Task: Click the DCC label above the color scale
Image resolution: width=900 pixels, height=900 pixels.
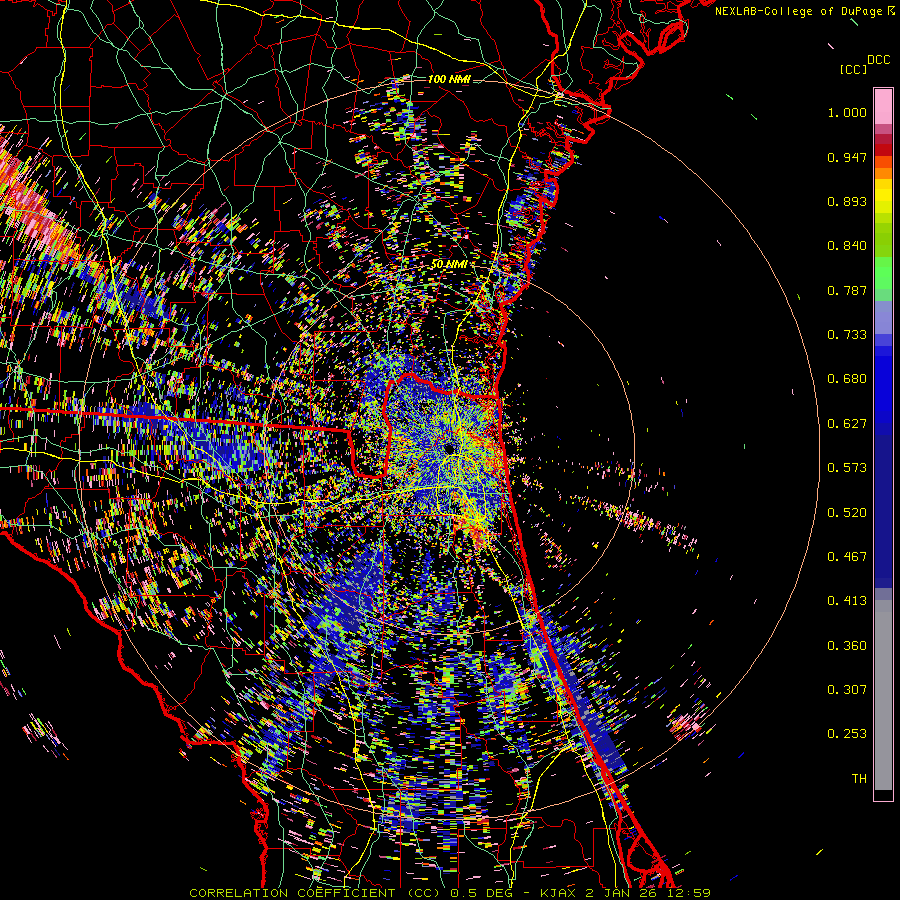Action: [878, 60]
